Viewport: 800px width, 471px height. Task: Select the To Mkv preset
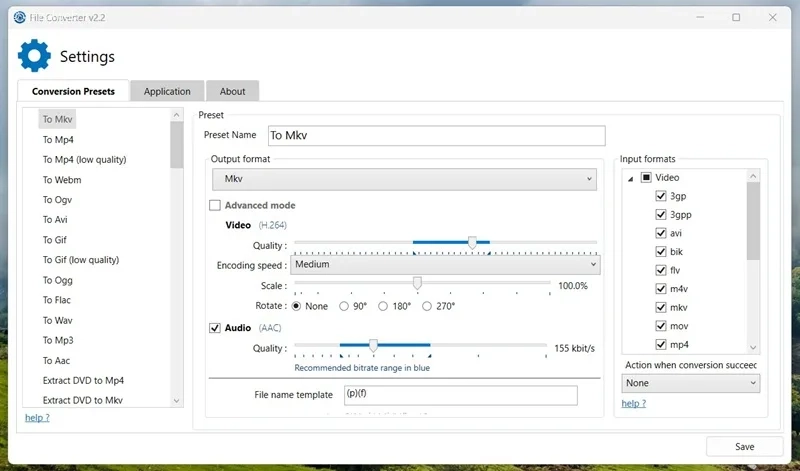point(57,119)
